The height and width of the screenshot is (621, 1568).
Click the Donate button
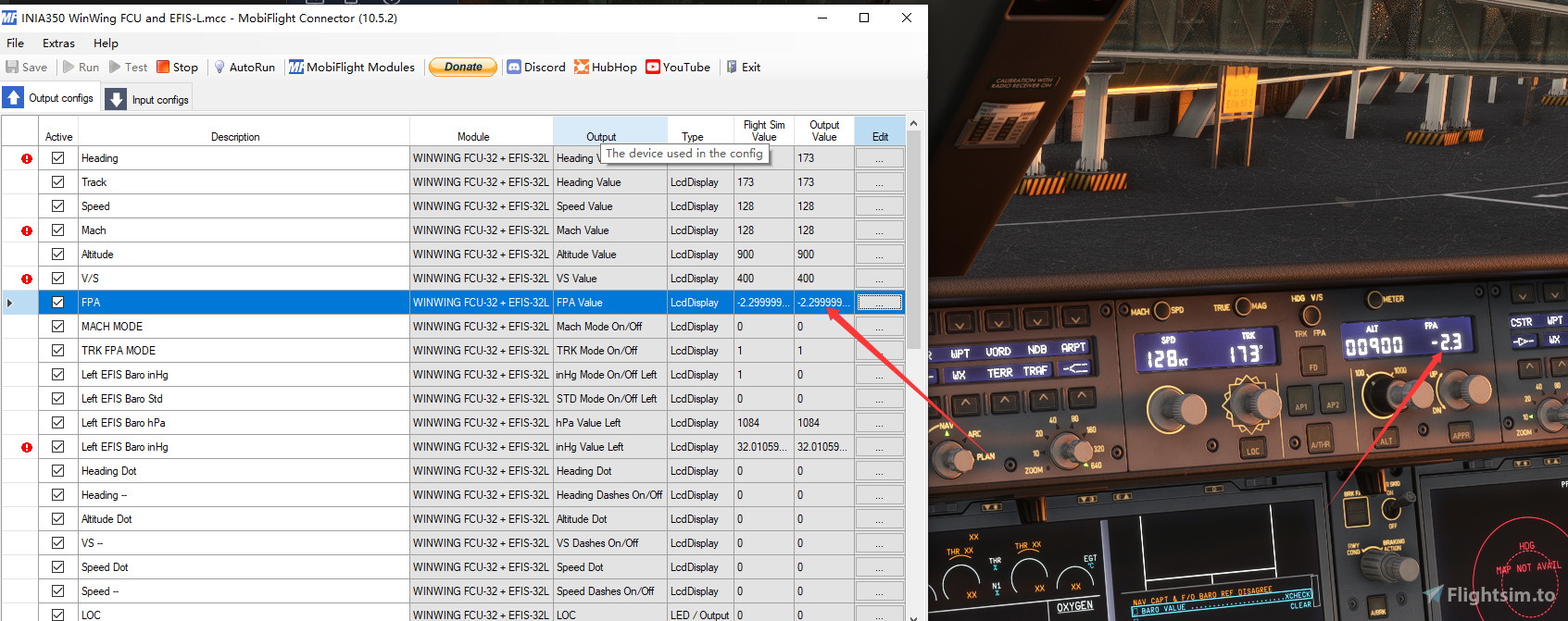463,67
